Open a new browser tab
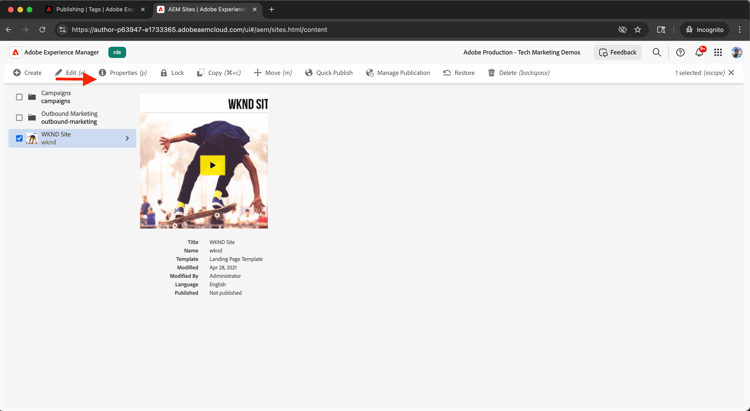This screenshot has height=411, width=750. pos(271,10)
